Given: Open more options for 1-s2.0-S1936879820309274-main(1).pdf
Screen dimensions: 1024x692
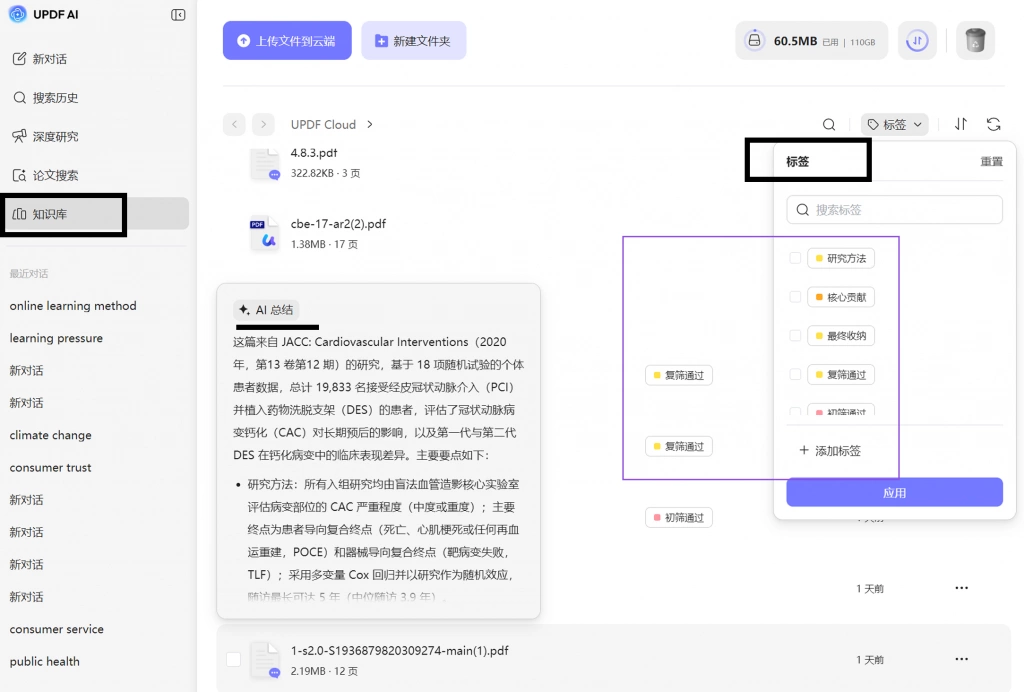Looking at the screenshot, I should coord(961,659).
